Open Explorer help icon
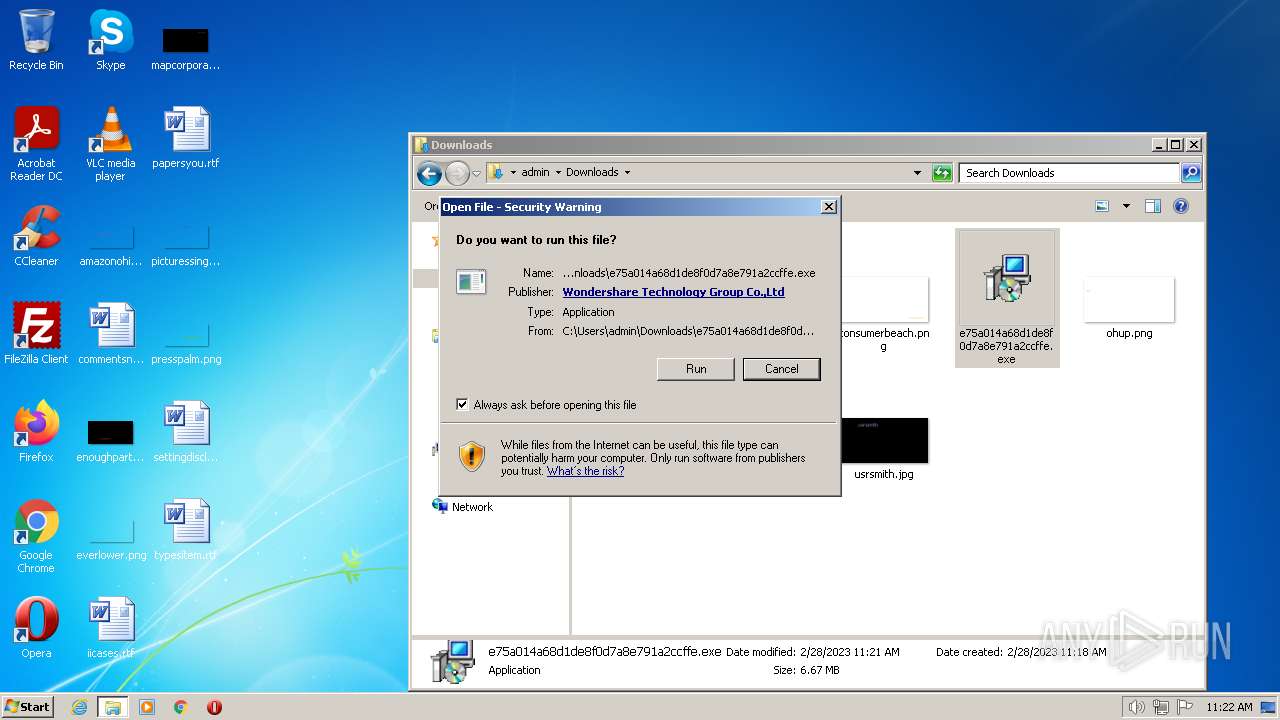The image size is (1280, 720). click(1181, 206)
